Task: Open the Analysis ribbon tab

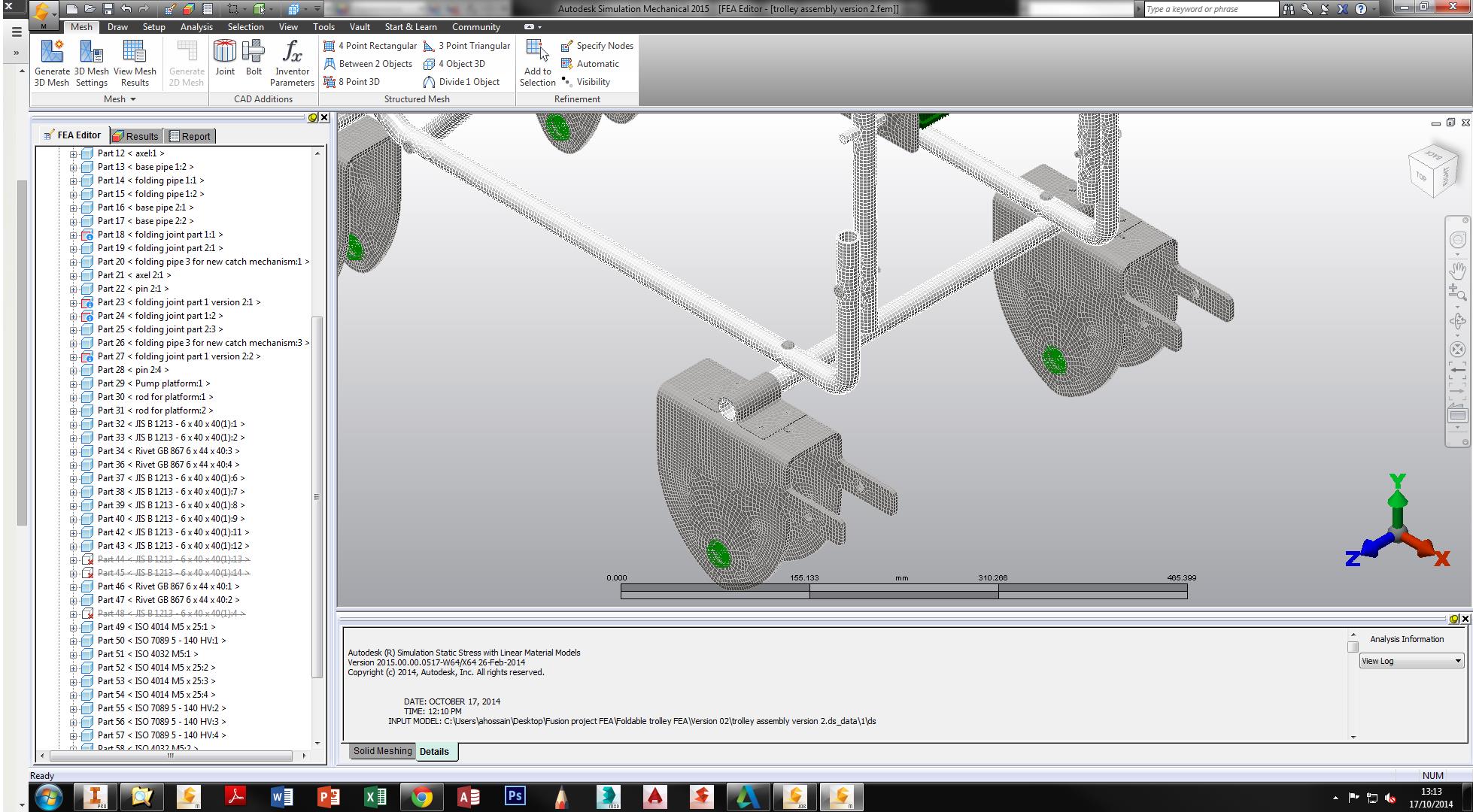Action: point(196,26)
